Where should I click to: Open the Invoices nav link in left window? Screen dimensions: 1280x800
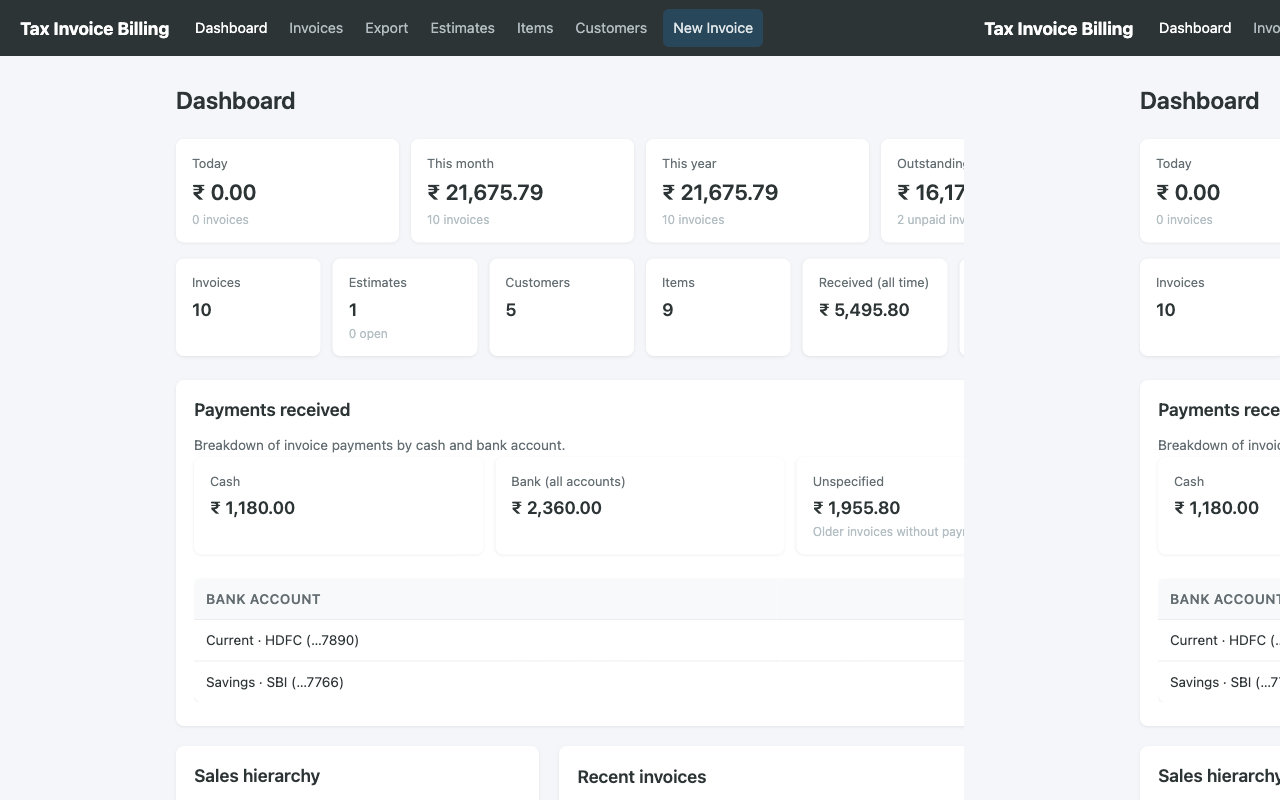316,28
